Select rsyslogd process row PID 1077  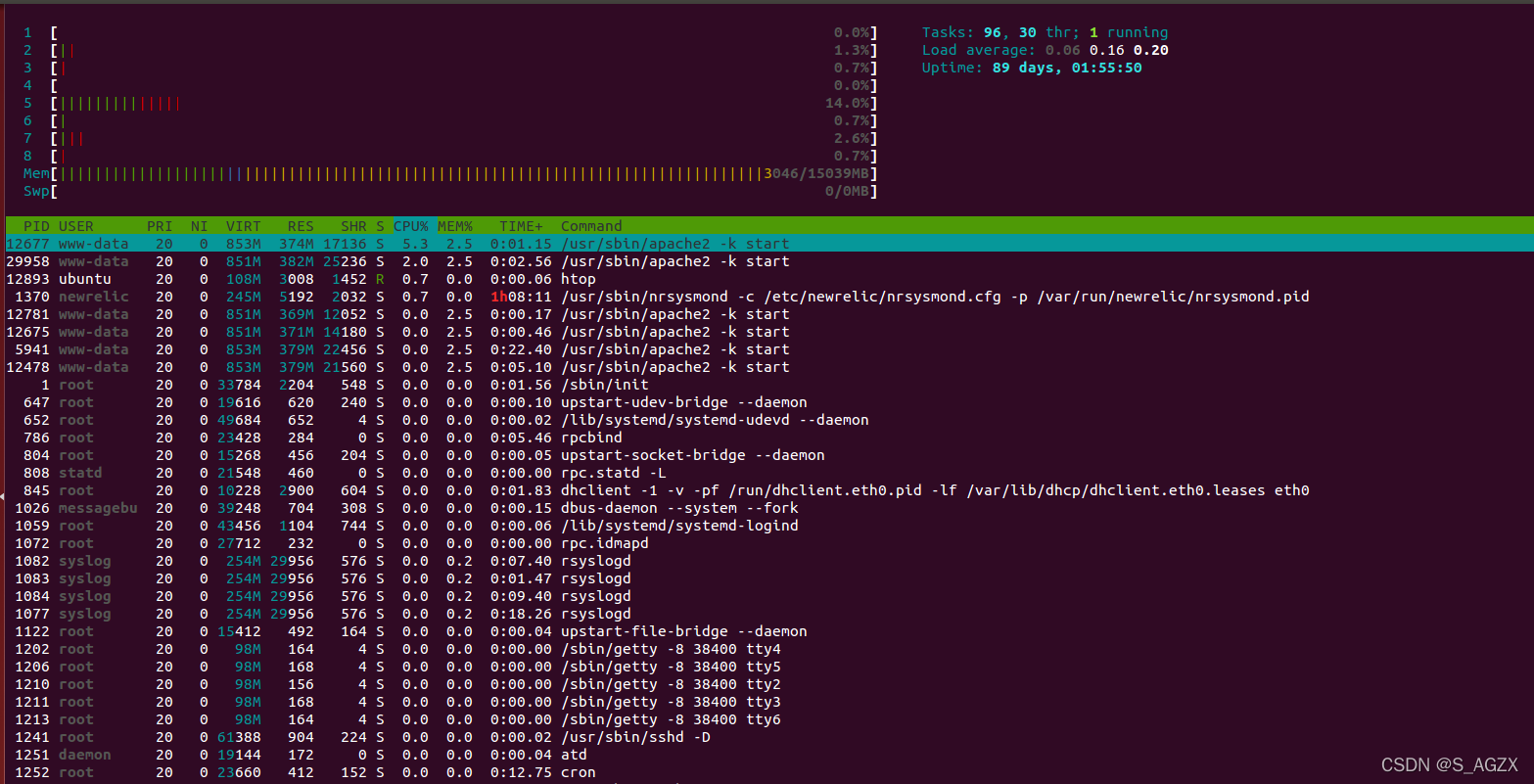(769, 614)
